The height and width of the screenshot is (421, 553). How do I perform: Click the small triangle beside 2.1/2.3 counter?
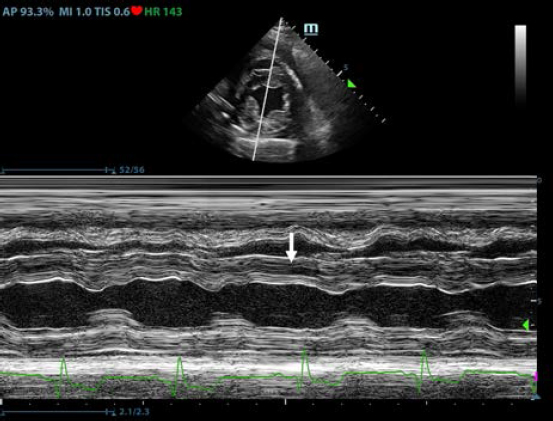[114, 413]
